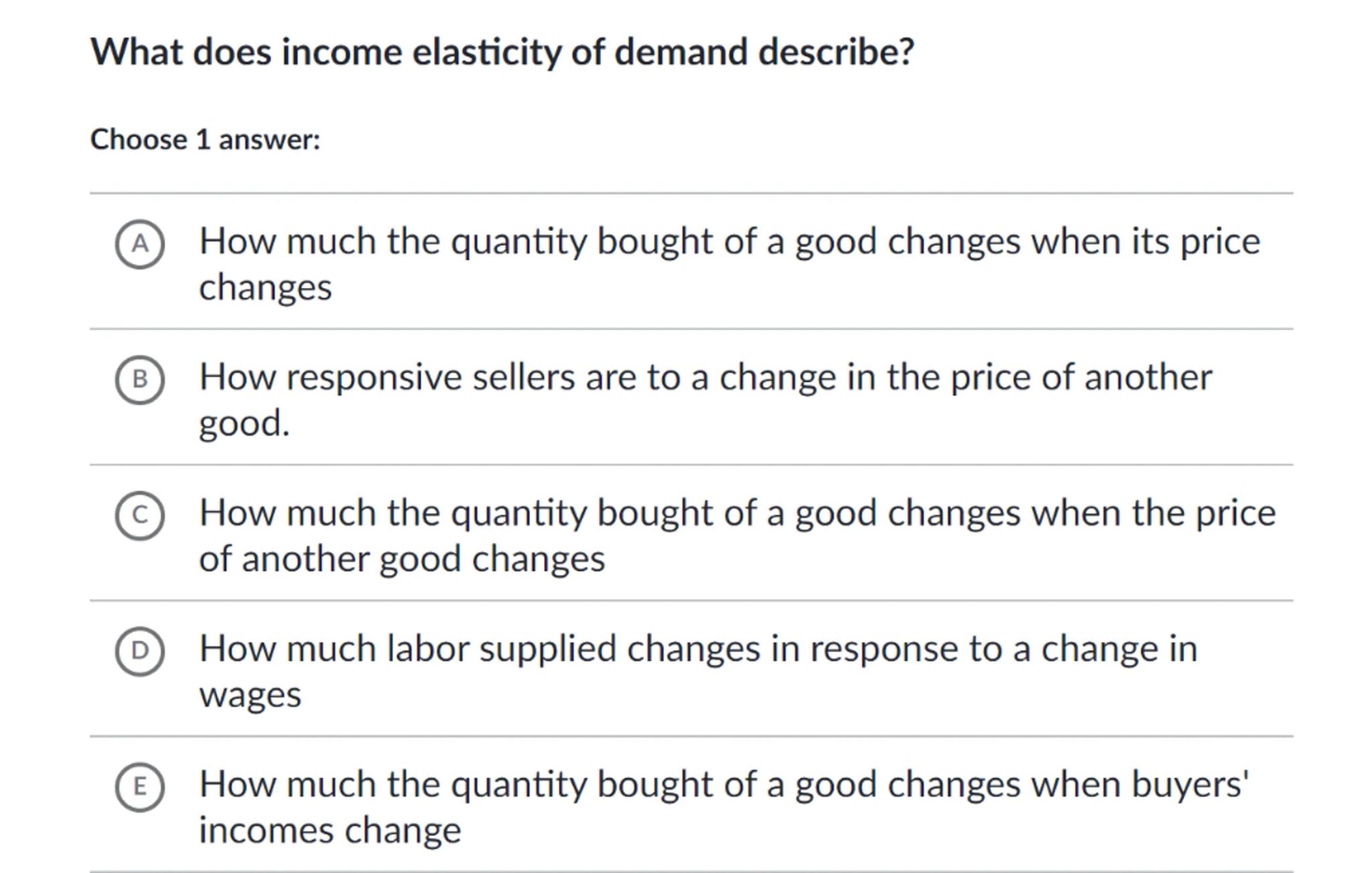Pick the option E radio circle
This screenshot has height=873, width=1372.
[139, 787]
